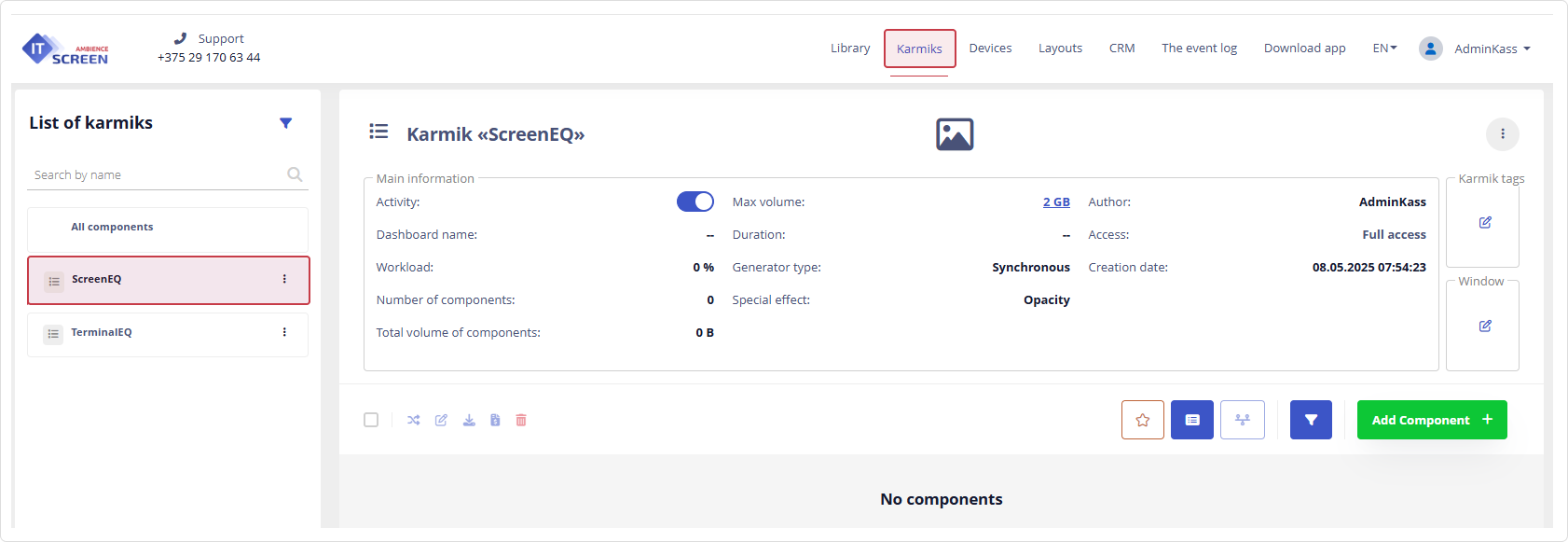Image resolution: width=1568 pixels, height=542 pixels.
Task: Click the download components icon
Action: coord(469,420)
